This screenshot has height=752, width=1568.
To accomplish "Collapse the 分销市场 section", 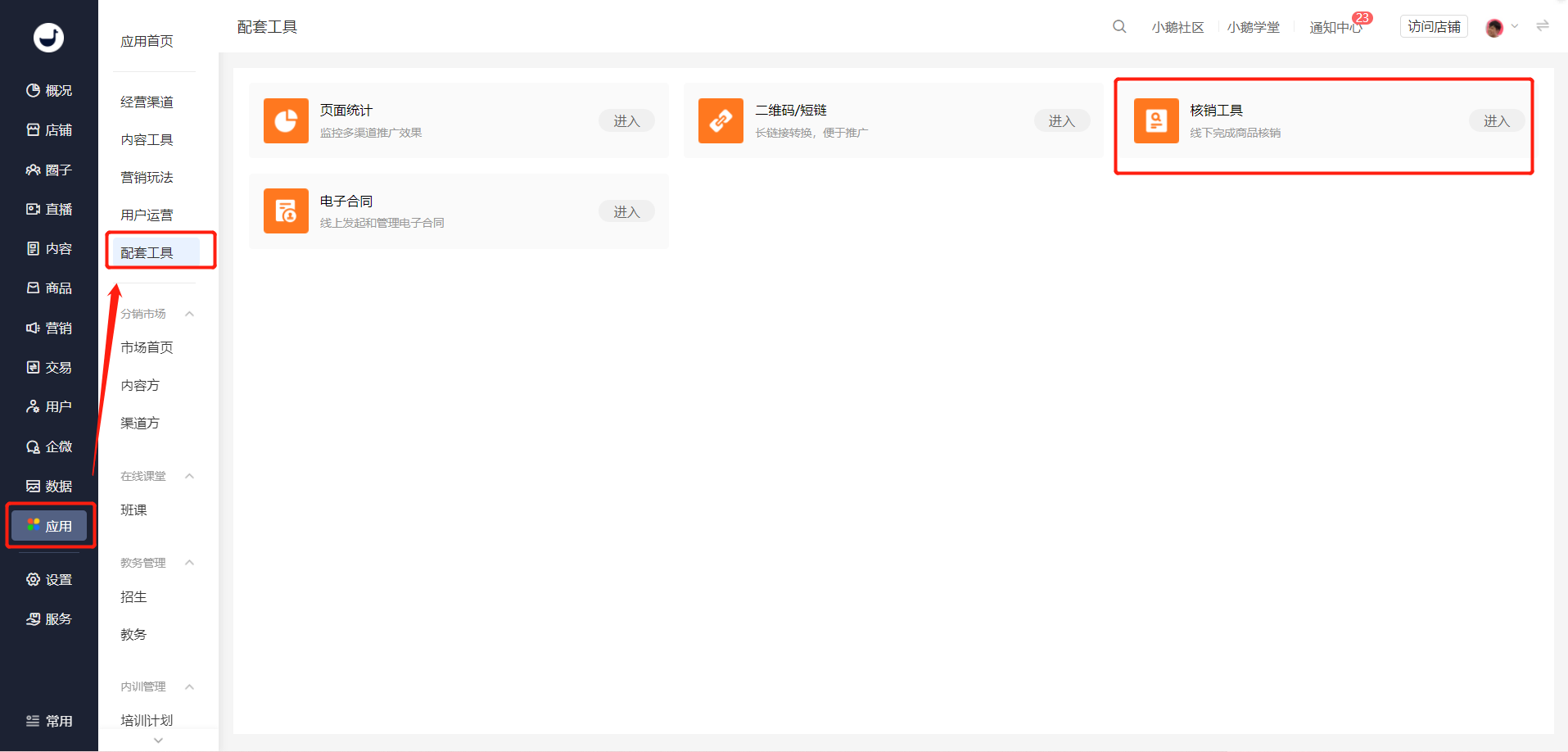I will tap(189, 314).
